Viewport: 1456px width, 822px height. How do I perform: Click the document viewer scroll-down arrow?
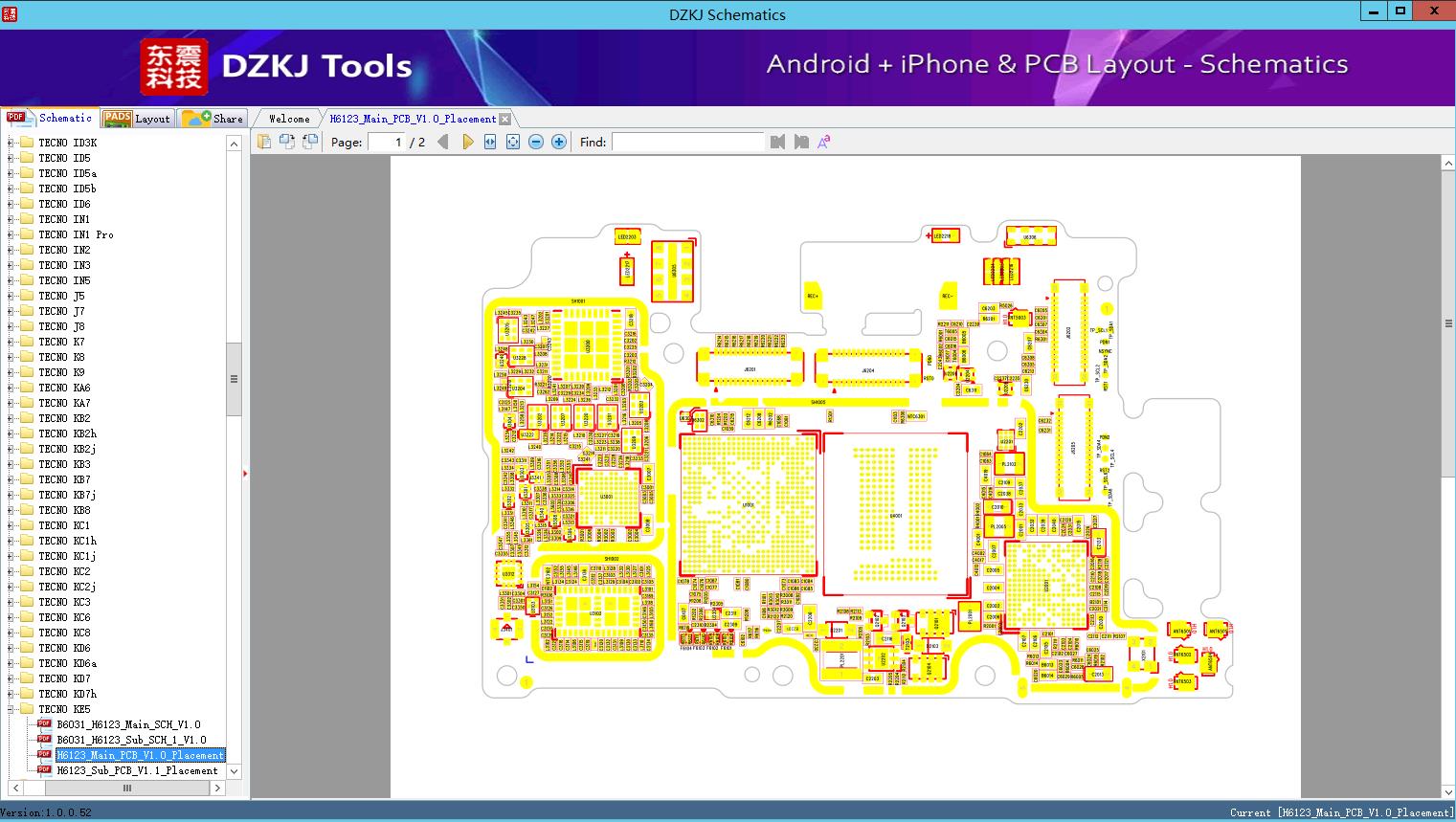1448,791
